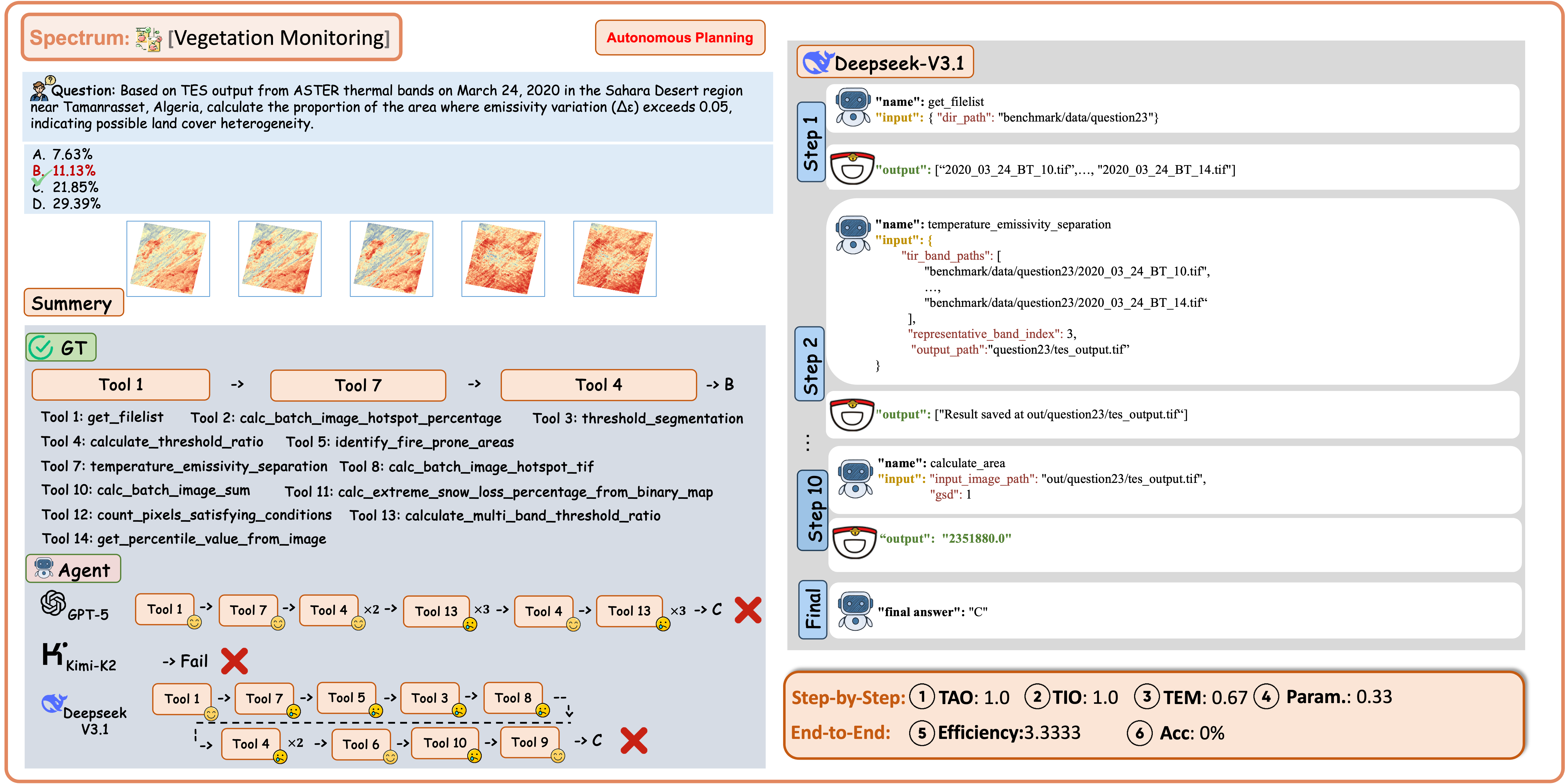
Task: Click the last deep-red thermal thumbnail
Action: [614, 259]
